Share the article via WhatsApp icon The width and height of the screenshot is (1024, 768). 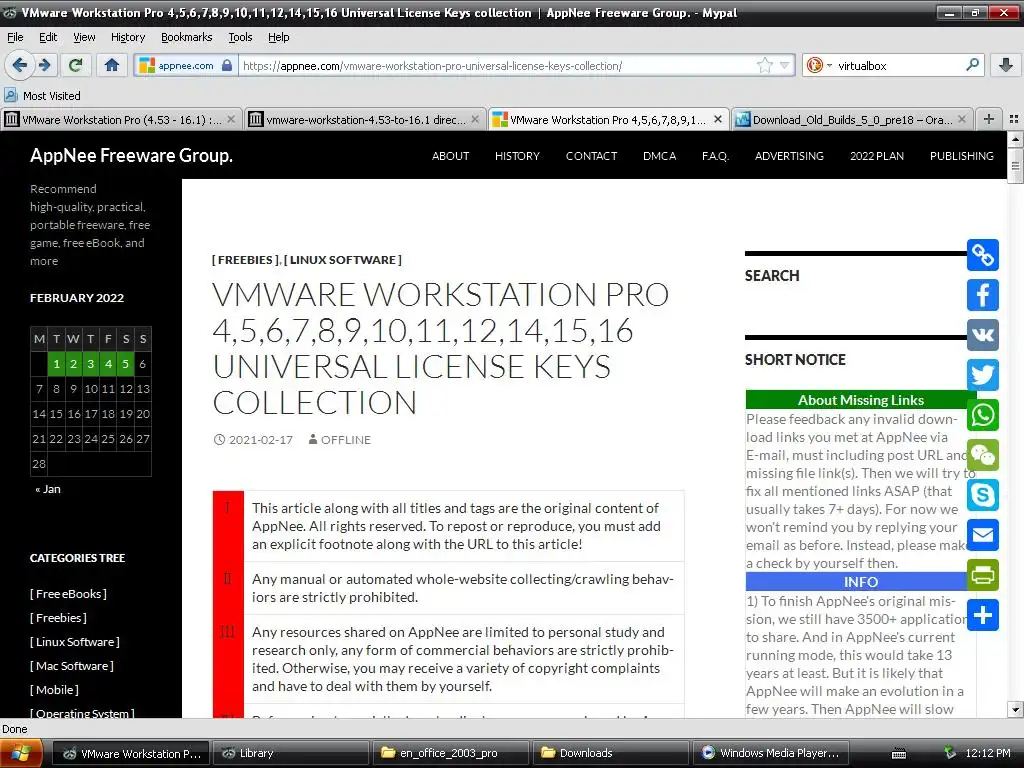(983, 415)
